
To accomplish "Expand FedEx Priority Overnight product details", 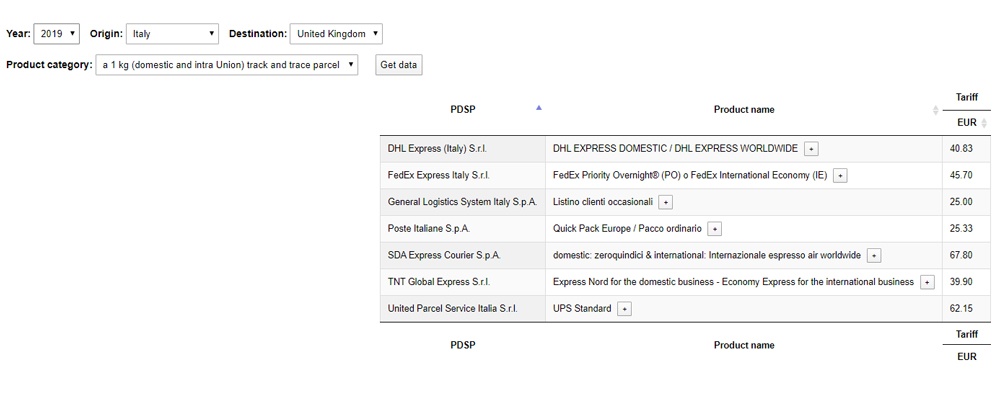I will (841, 175).
